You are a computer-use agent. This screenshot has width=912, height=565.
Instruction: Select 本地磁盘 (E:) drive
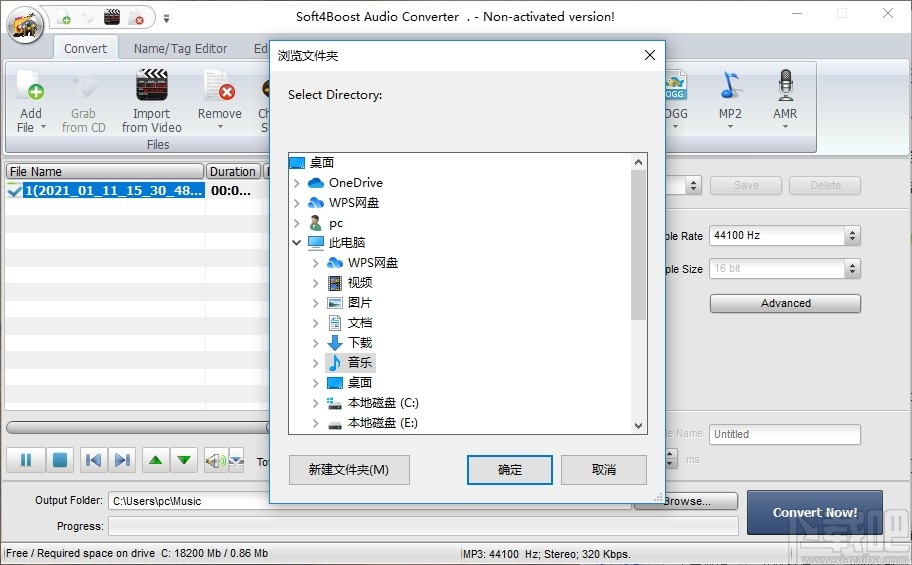click(x=383, y=422)
